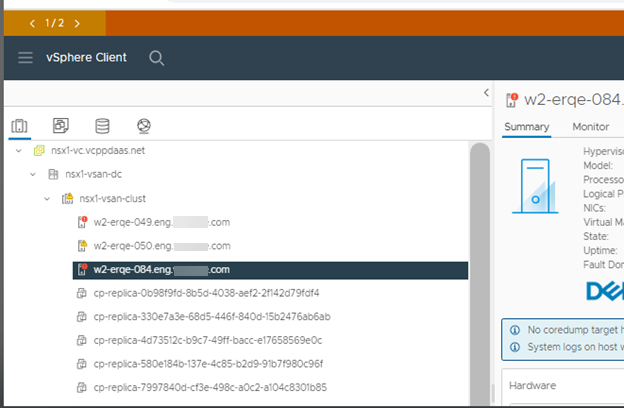Click VM icon beside cp-replica-4d73512c
The image size is (624, 408).
[x=82, y=340]
